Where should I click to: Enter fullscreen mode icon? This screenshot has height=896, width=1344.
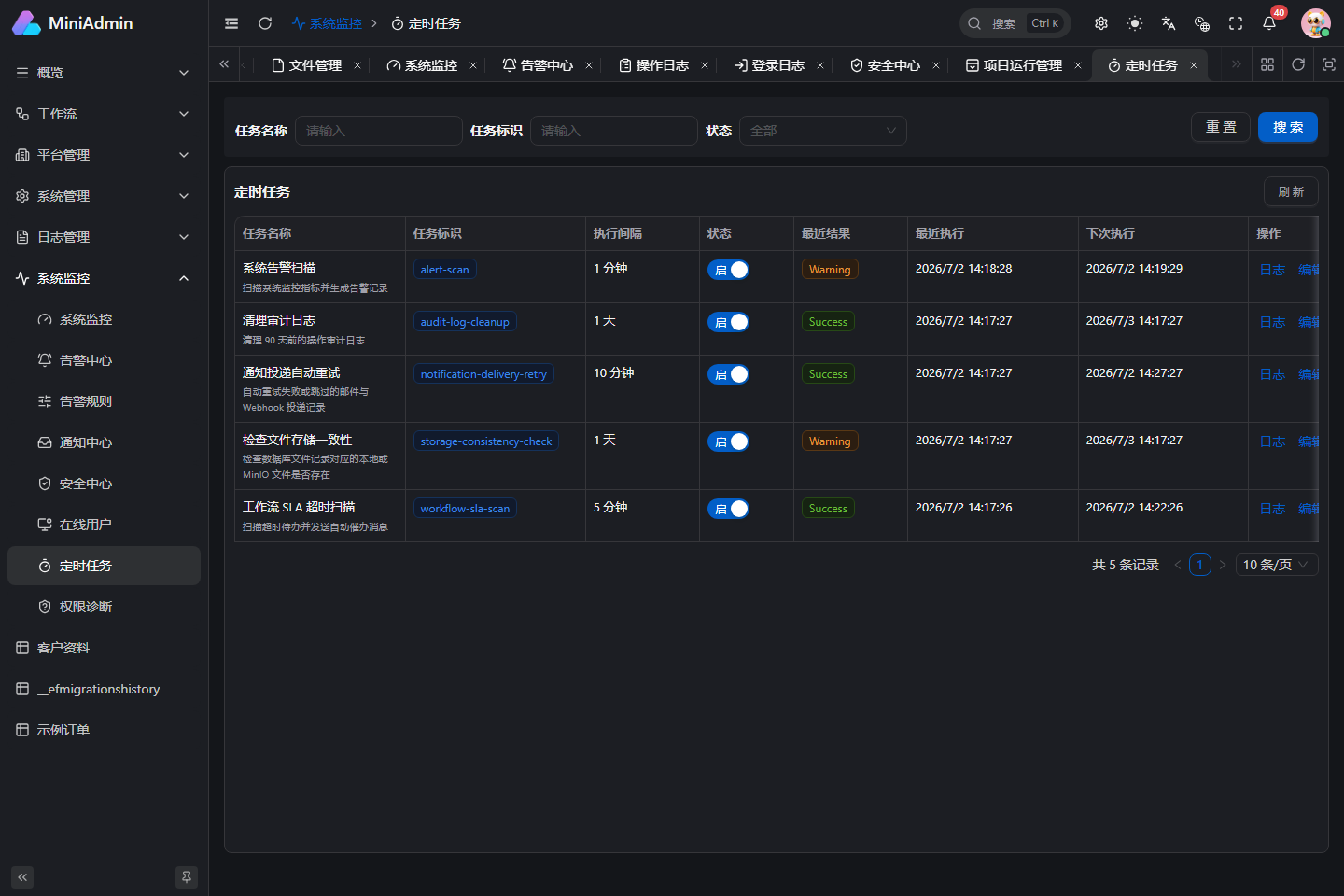(x=1236, y=23)
